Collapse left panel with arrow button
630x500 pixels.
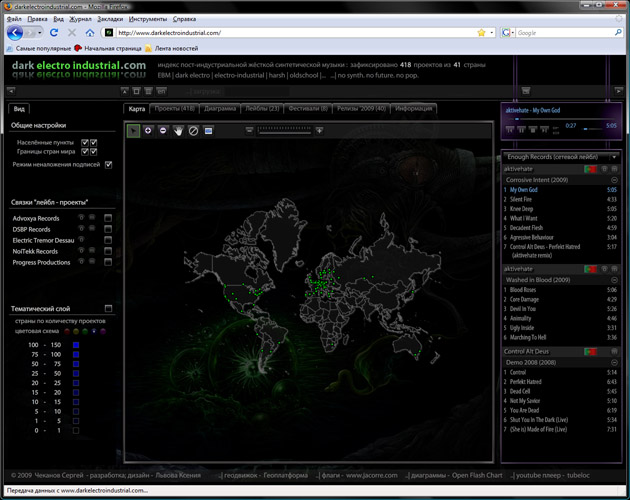[x=11, y=91]
